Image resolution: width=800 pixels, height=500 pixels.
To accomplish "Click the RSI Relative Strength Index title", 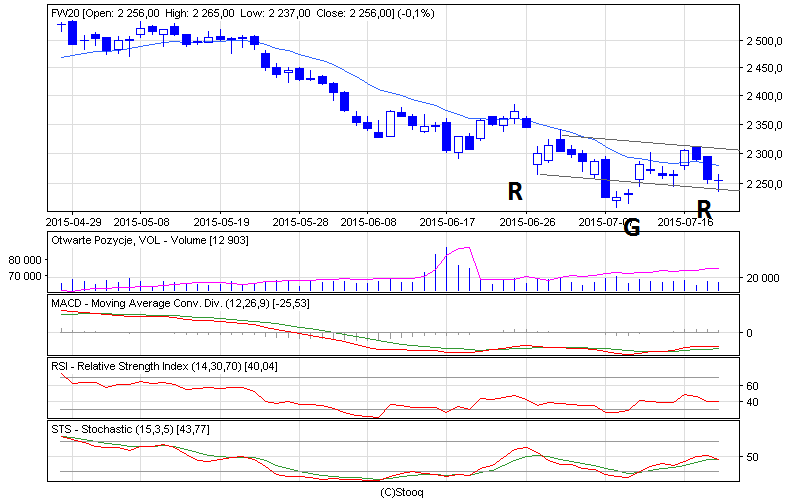I will pos(164,366).
